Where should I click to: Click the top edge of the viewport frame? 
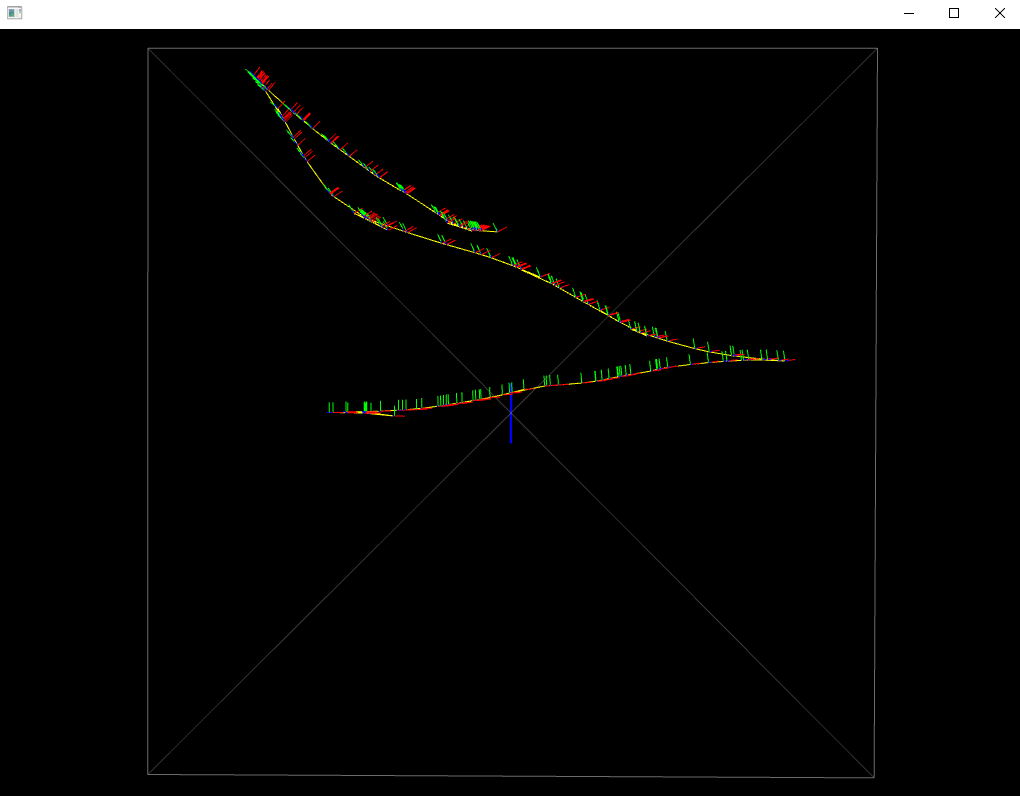tap(510, 48)
